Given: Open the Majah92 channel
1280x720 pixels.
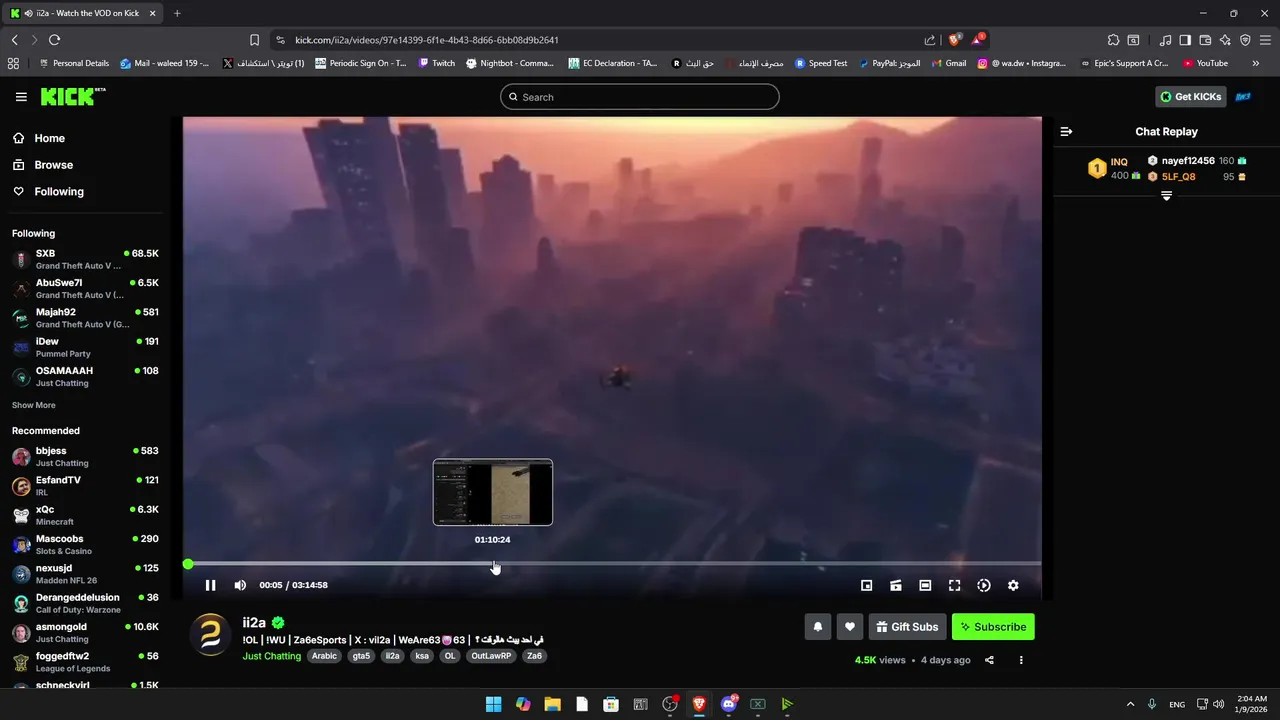Looking at the screenshot, I should [x=85, y=318].
